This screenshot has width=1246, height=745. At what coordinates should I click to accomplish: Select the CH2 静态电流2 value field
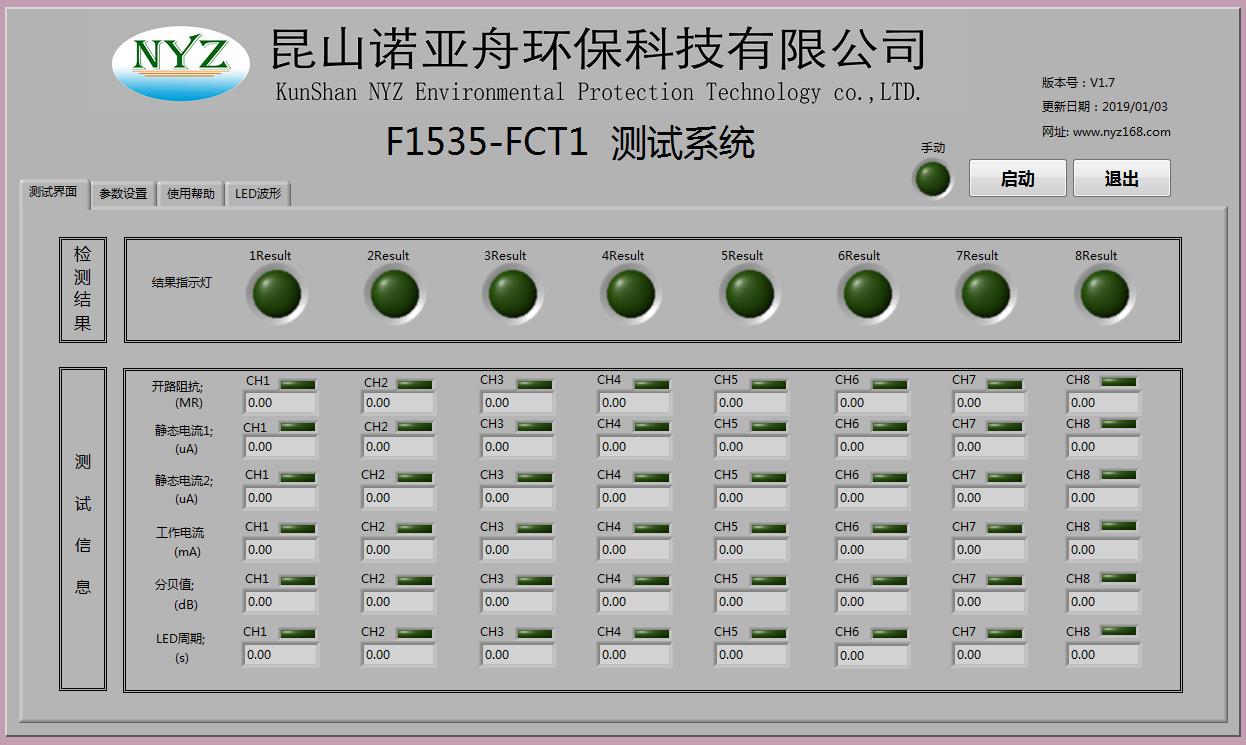click(398, 497)
